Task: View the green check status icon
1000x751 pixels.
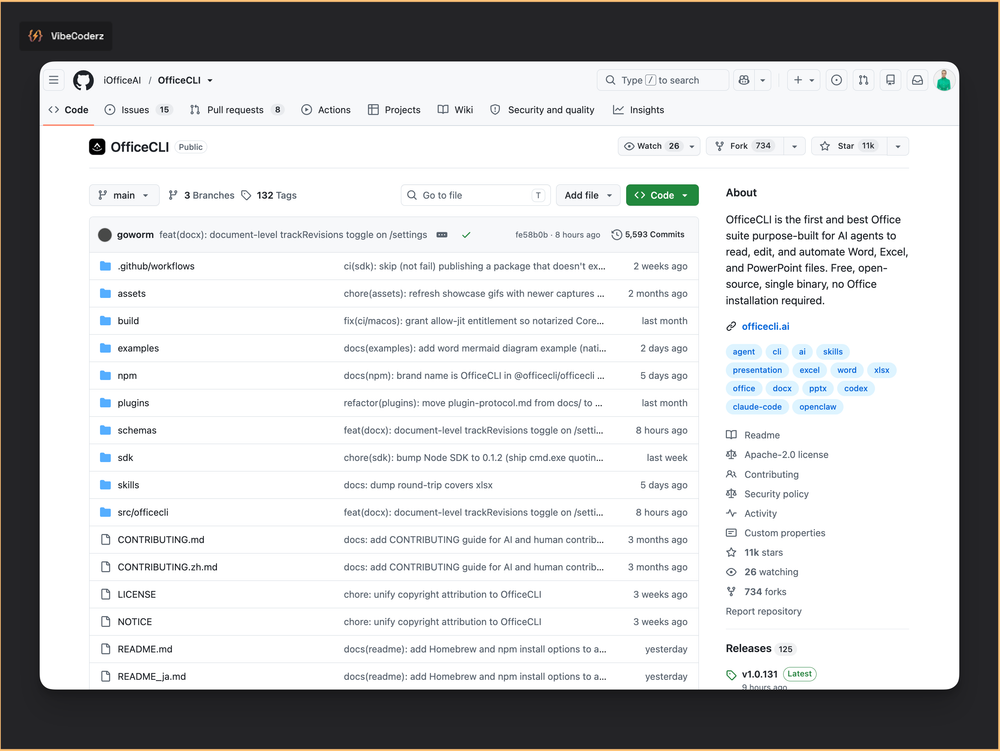Action: point(466,235)
